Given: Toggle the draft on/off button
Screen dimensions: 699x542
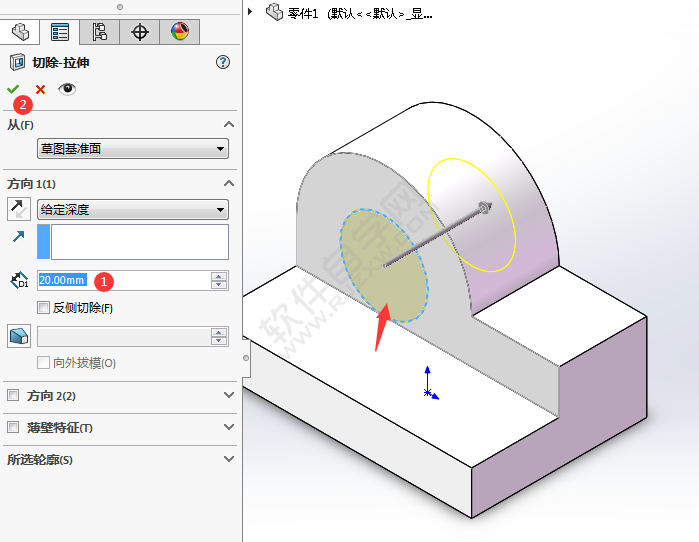Looking at the screenshot, I should pyautogui.click(x=19, y=336).
